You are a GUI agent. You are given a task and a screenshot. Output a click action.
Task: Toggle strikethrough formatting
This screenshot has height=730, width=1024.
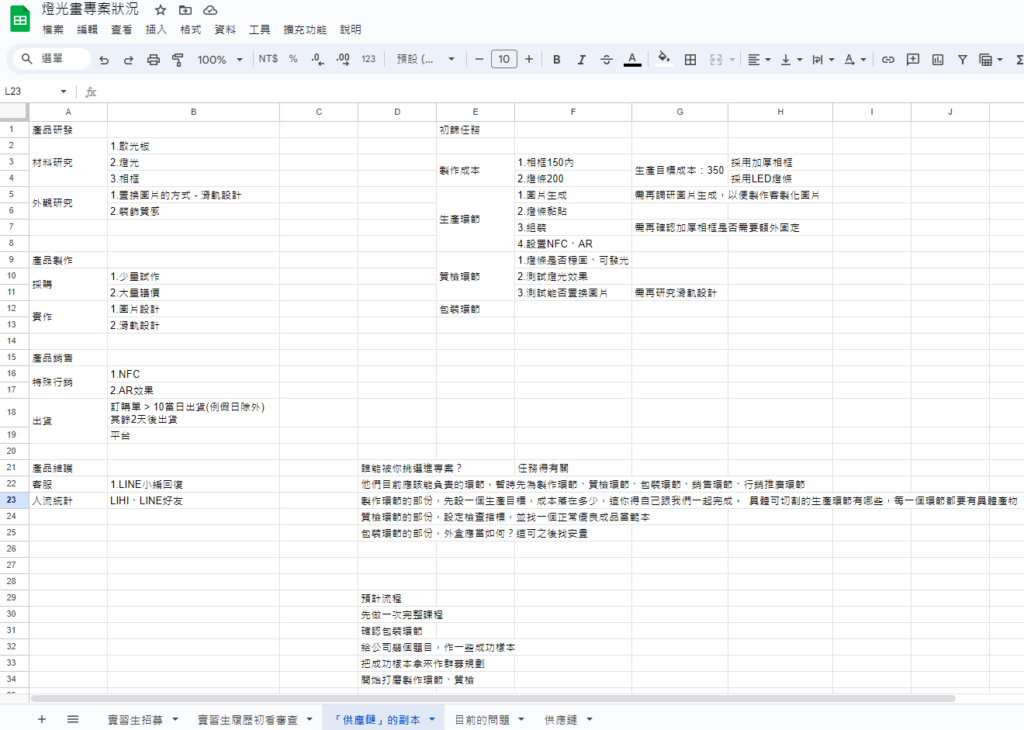tap(606, 60)
